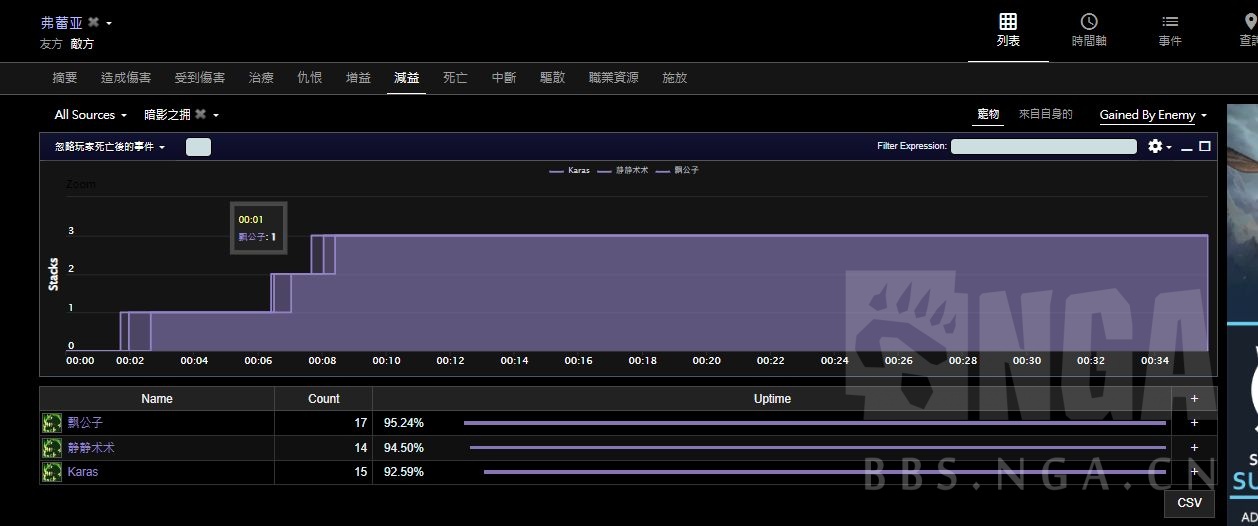Open the 忽略玩家死亡後的事件 dropdown
Viewport: 1258px width, 526px height.
point(110,147)
